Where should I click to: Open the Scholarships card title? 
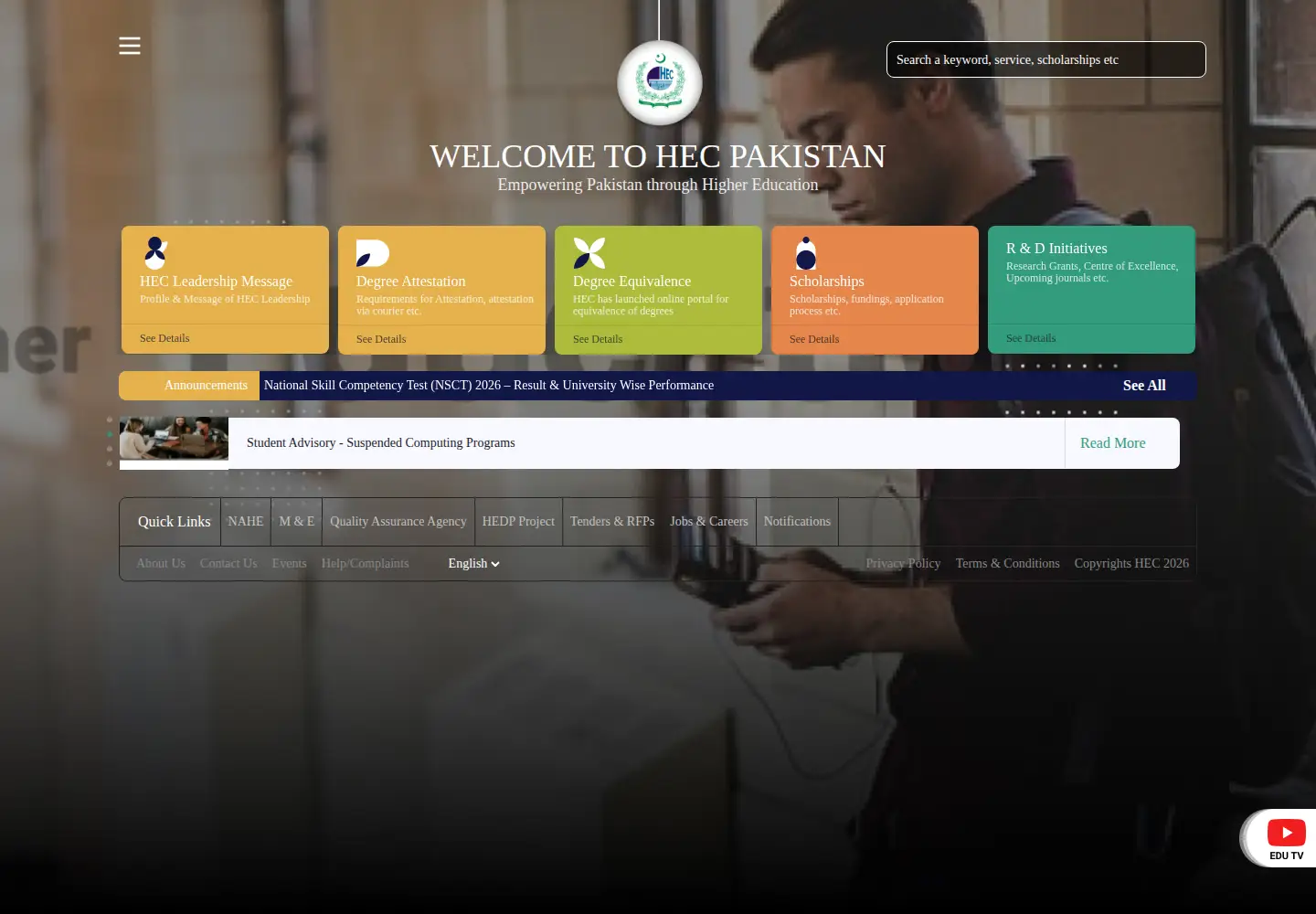pyautogui.click(x=826, y=282)
